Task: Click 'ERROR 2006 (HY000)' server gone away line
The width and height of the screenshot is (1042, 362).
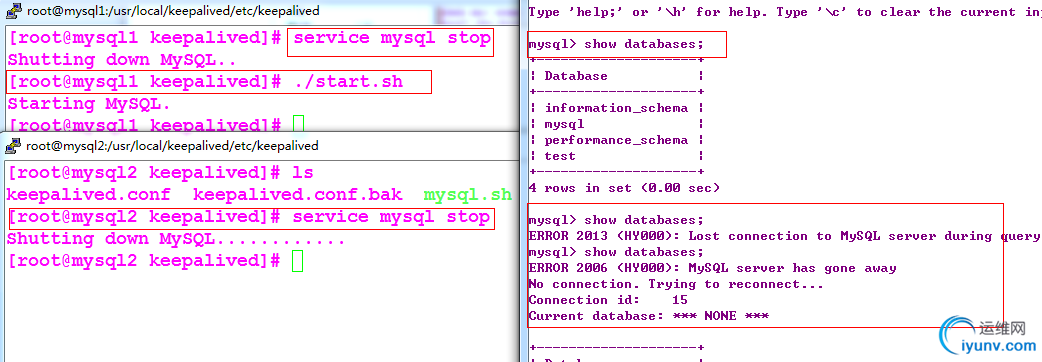Action: pyautogui.click(x=712, y=268)
